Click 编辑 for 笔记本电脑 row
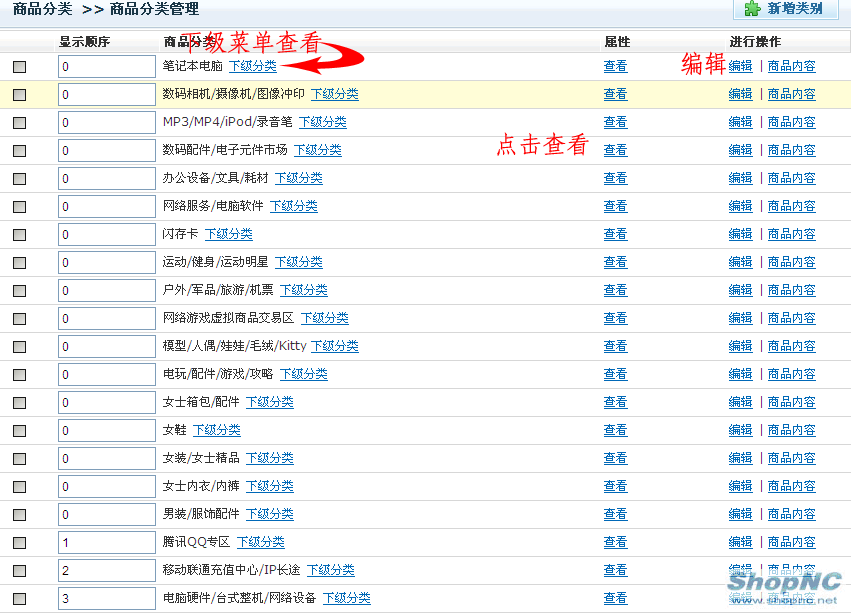Screen dimensions: 851x615 point(741,66)
